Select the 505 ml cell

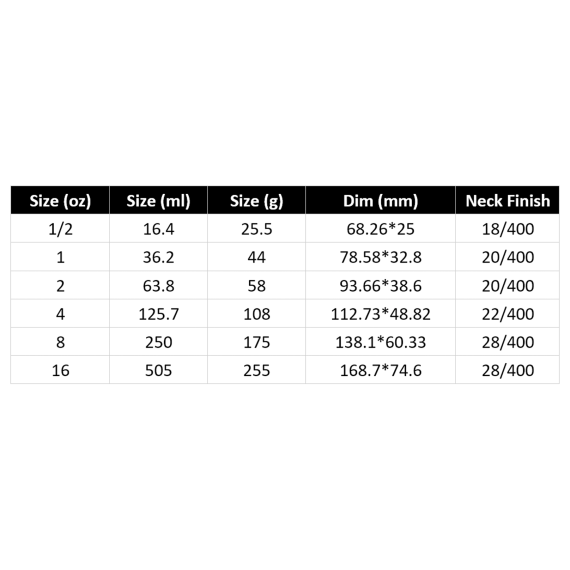tap(158, 370)
